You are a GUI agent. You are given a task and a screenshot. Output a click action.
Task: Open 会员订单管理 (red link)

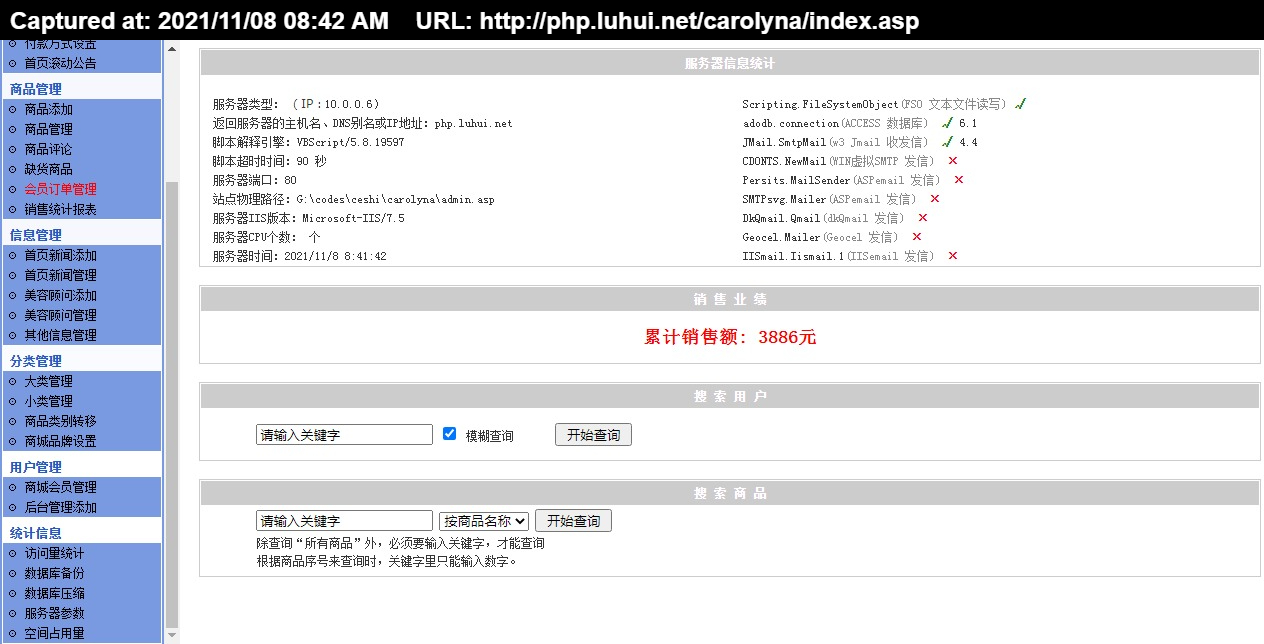pos(60,189)
